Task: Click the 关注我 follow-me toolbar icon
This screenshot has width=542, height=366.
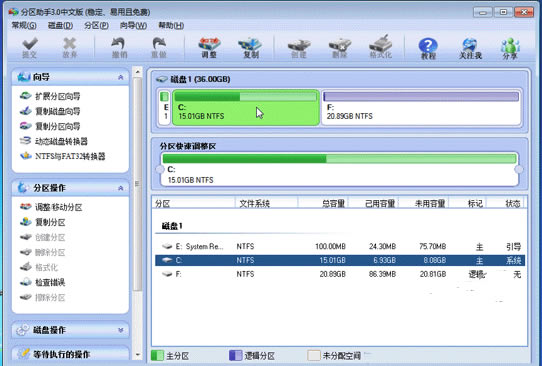Action: [x=470, y=48]
